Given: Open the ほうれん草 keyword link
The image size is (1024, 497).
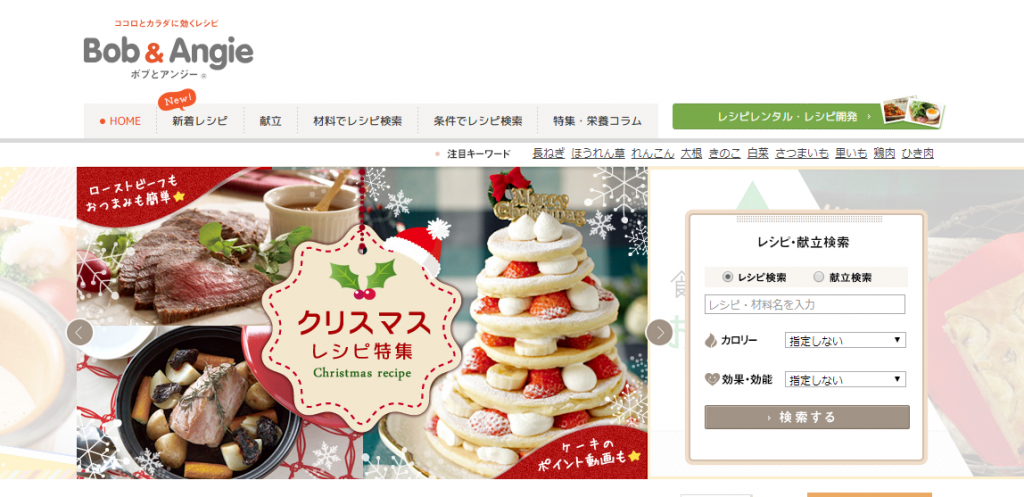Looking at the screenshot, I should click(x=598, y=154).
